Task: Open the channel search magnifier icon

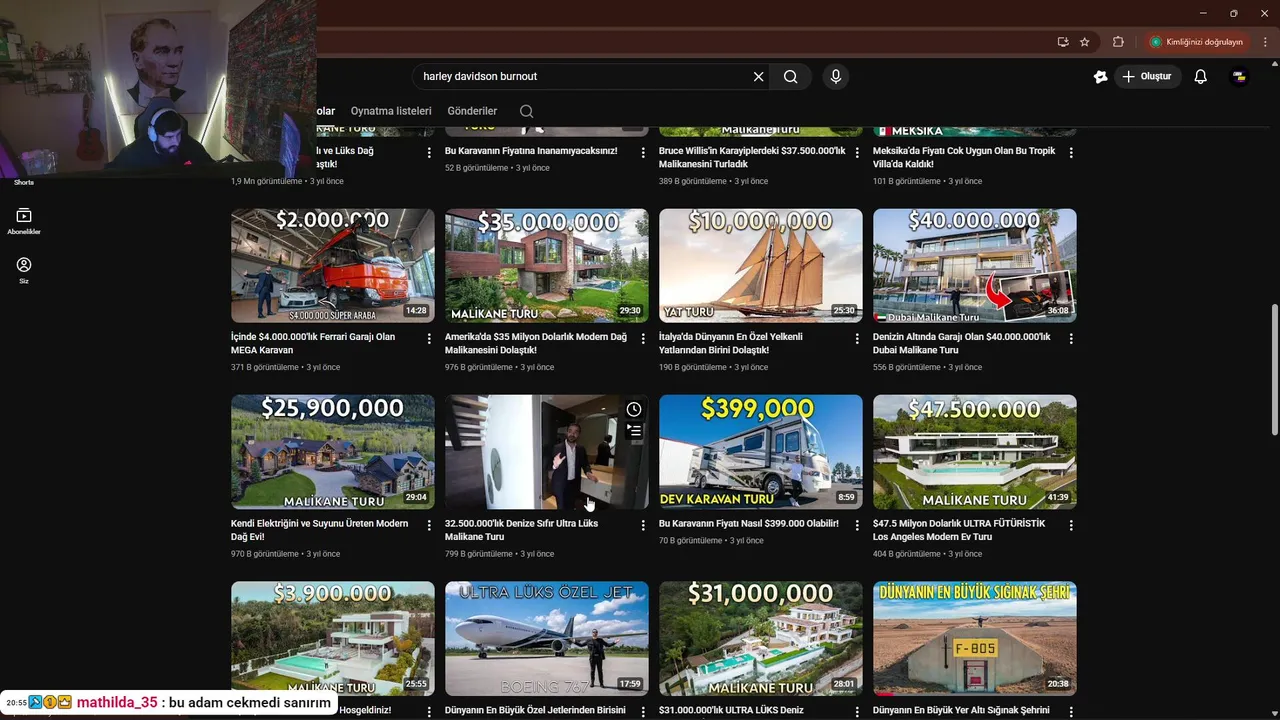Action: coord(526,111)
